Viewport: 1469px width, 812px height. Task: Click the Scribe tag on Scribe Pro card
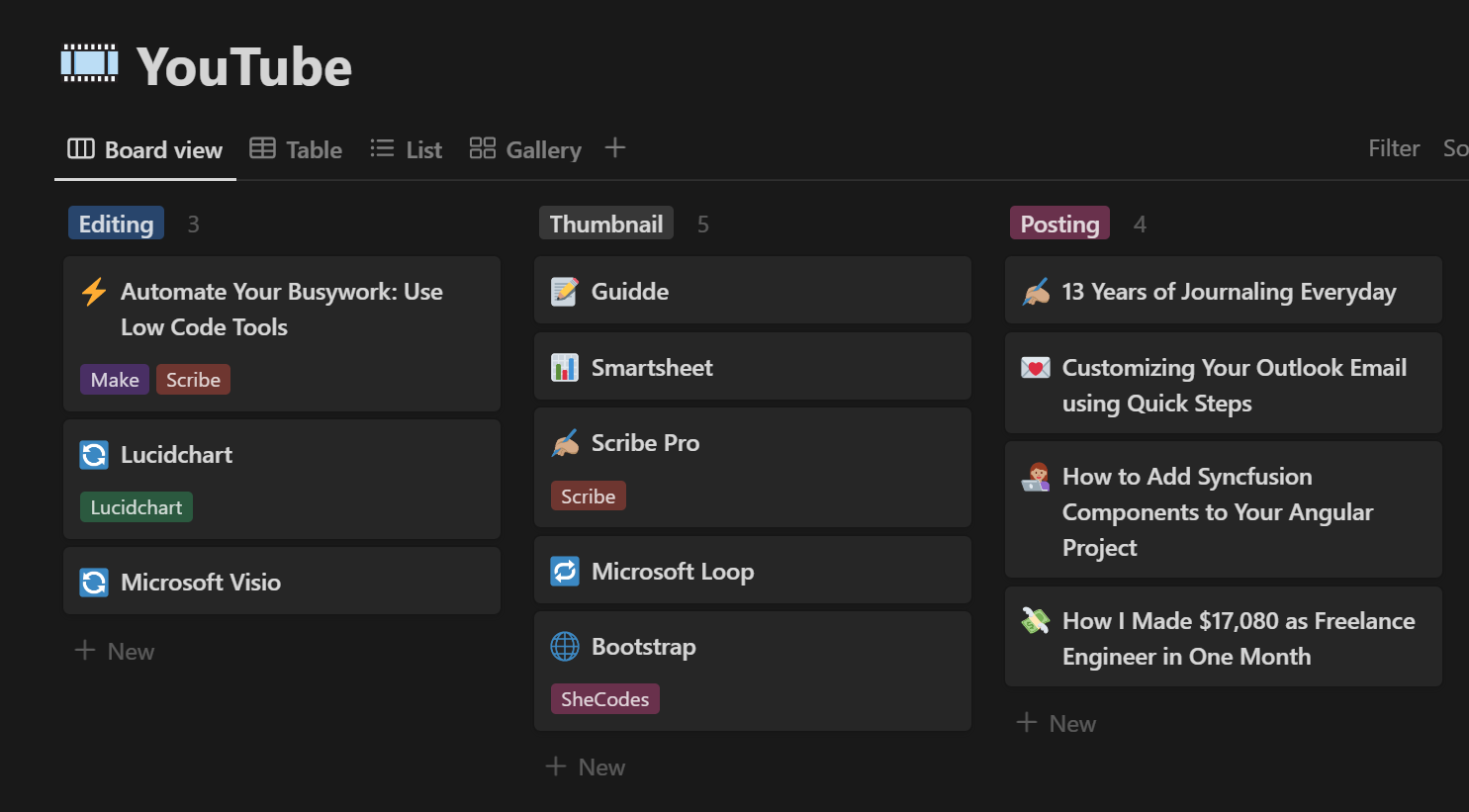tap(589, 496)
